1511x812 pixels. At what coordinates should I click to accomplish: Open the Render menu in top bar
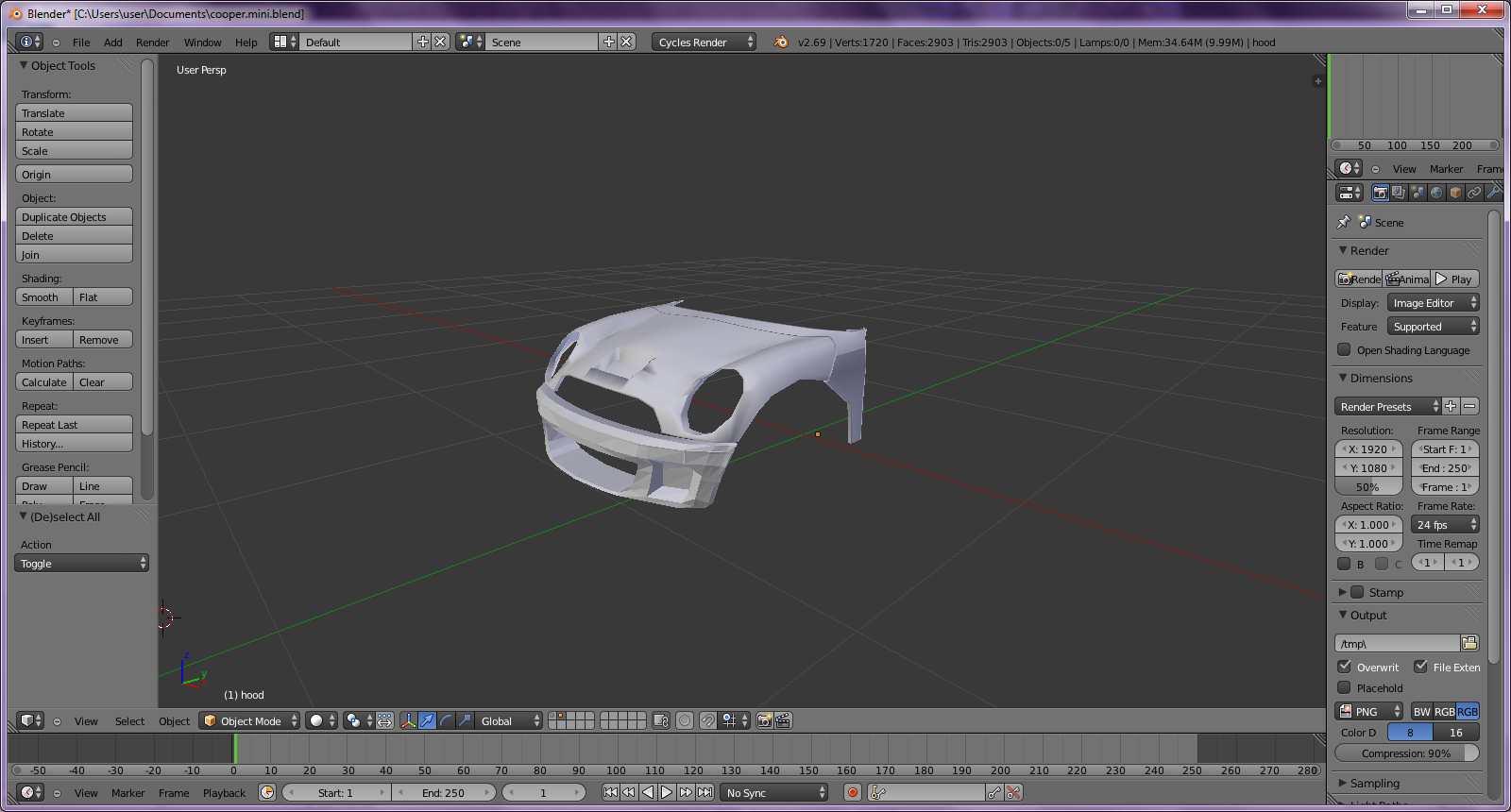click(152, 42)
